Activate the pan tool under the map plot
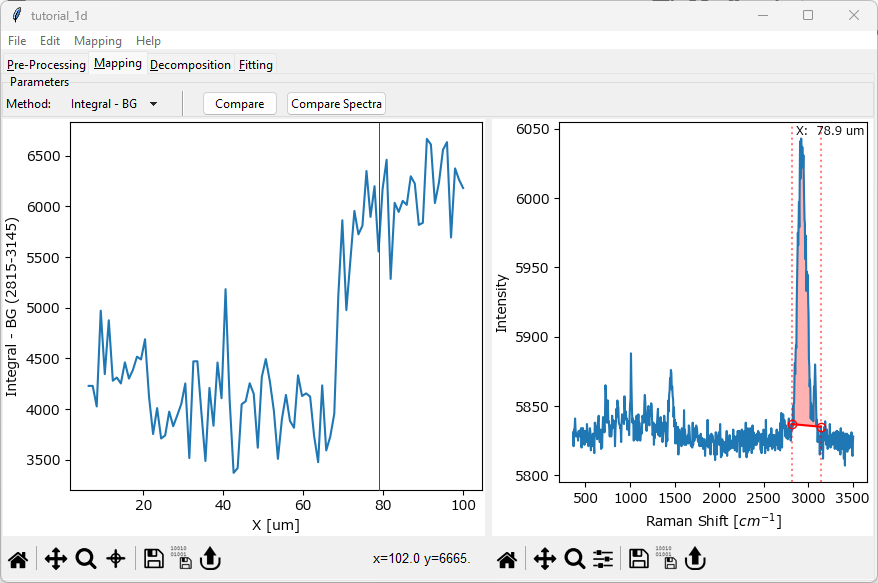 [56, 559]
